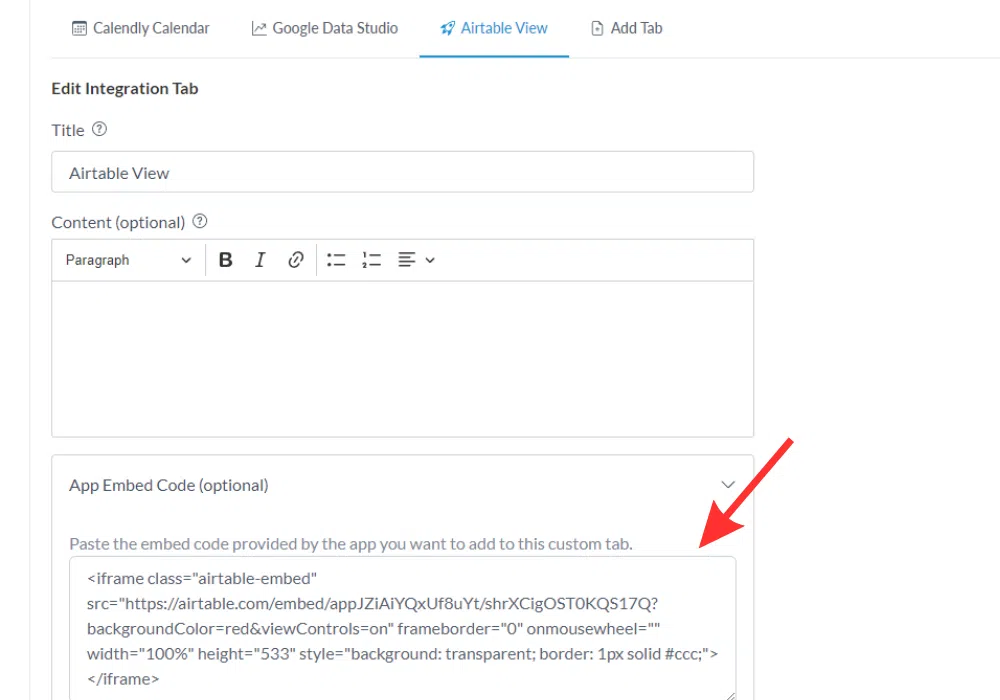Click the Title field label
The width and height of the screenshot is (1000, 700).
coord(68,130)
